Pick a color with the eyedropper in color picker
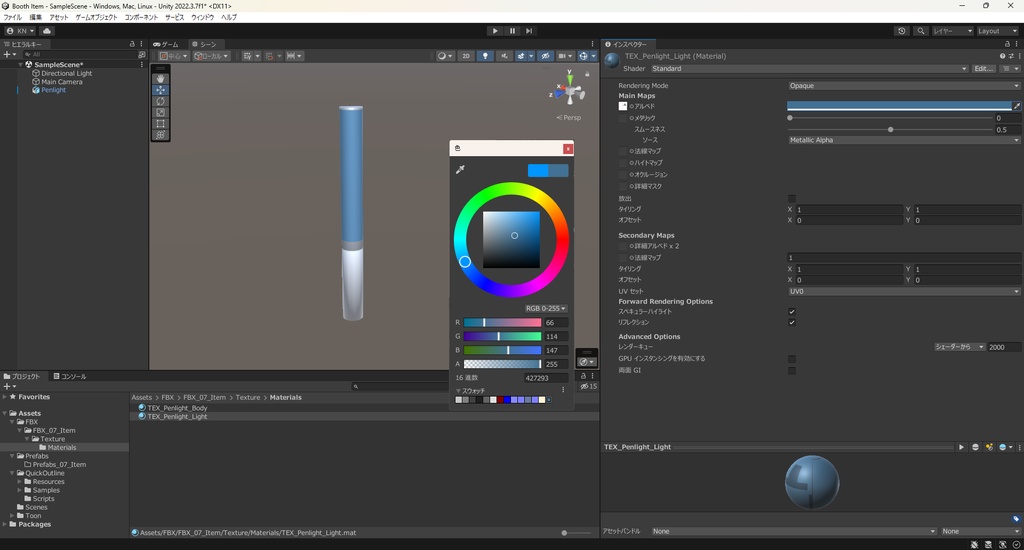Screen dimensions: 1024x550 (460, 170)
